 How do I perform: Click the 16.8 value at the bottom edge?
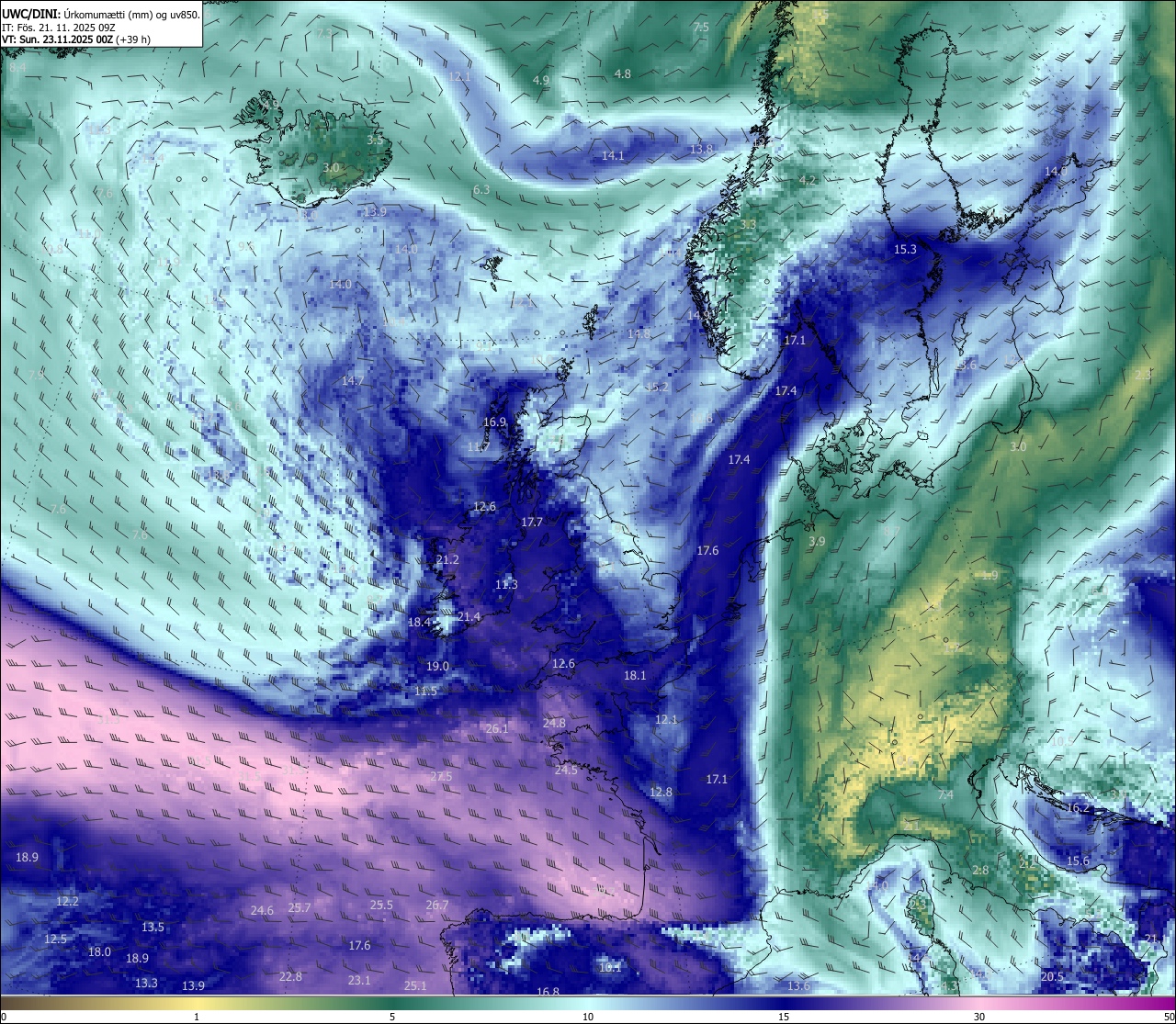[x=548, y=991]
